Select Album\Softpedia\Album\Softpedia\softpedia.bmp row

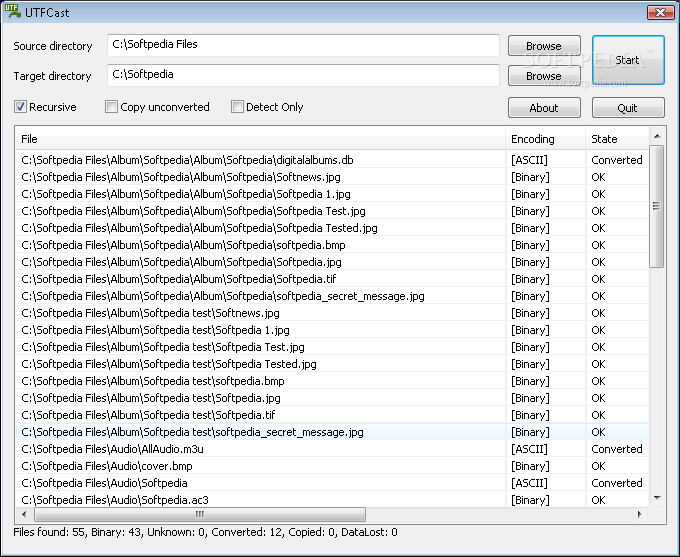pos(332,245)
